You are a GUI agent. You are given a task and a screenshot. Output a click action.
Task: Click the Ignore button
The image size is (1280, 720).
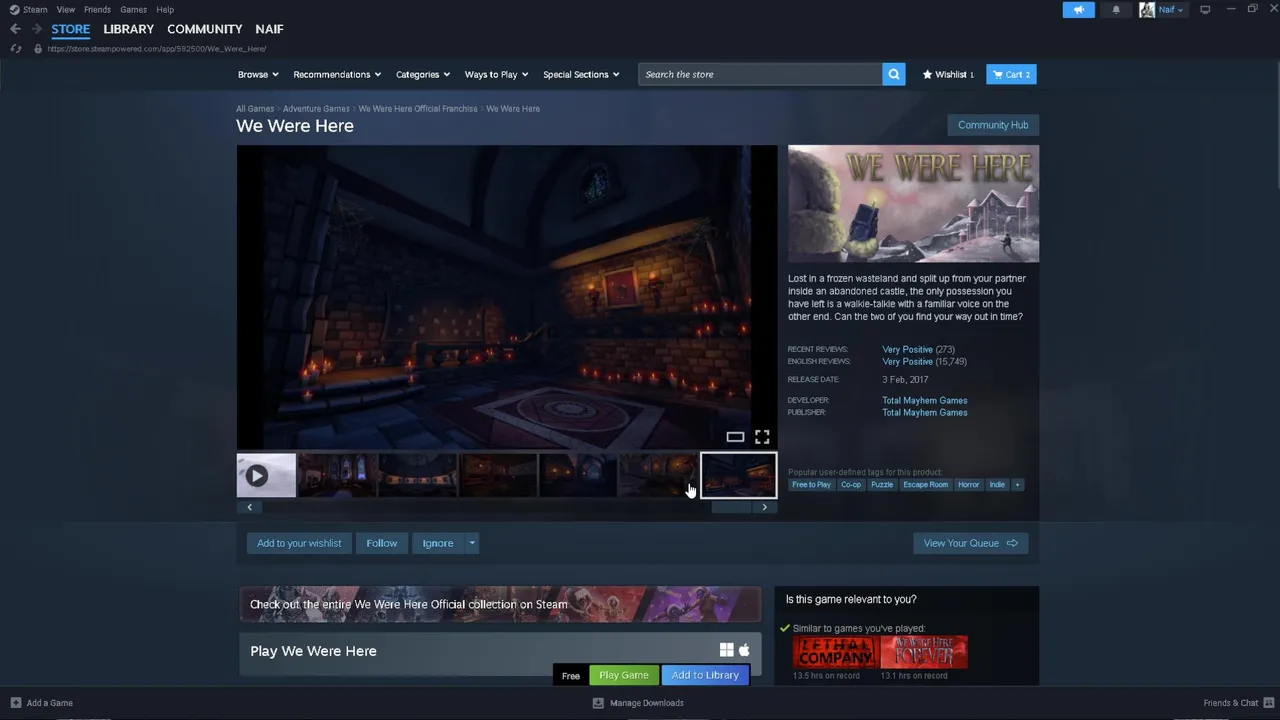point(438,543)
